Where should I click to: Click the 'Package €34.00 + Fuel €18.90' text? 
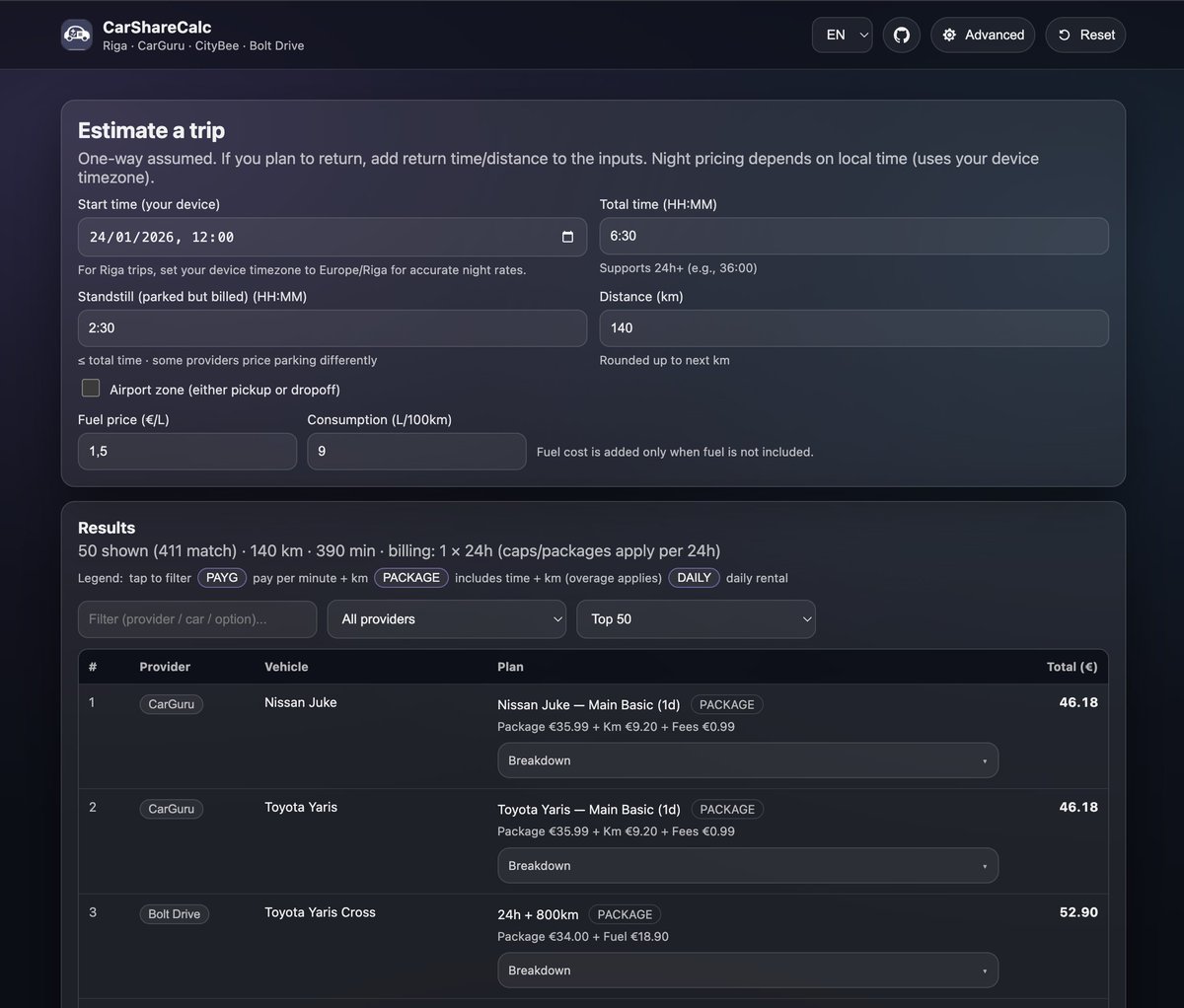[x=583, y=937]
